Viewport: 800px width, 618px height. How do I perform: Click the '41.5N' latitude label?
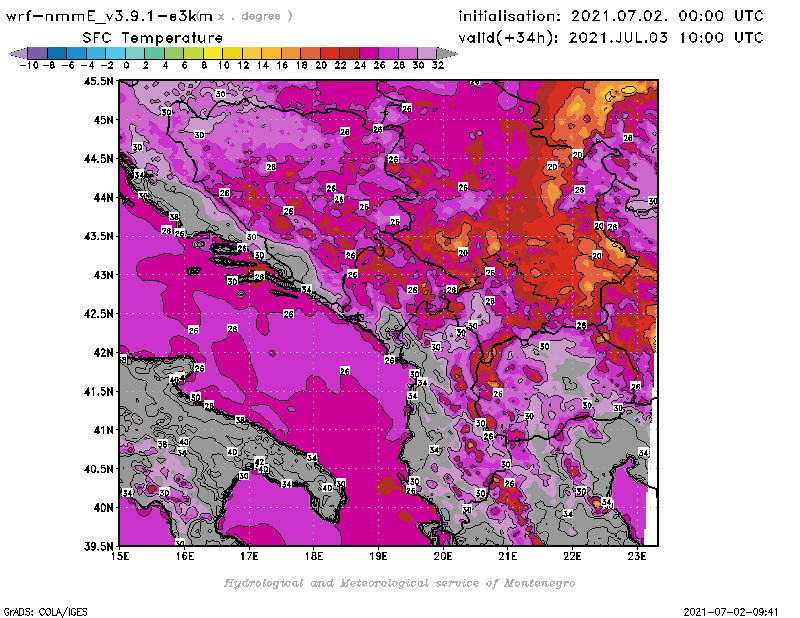[x=98, y=391]
